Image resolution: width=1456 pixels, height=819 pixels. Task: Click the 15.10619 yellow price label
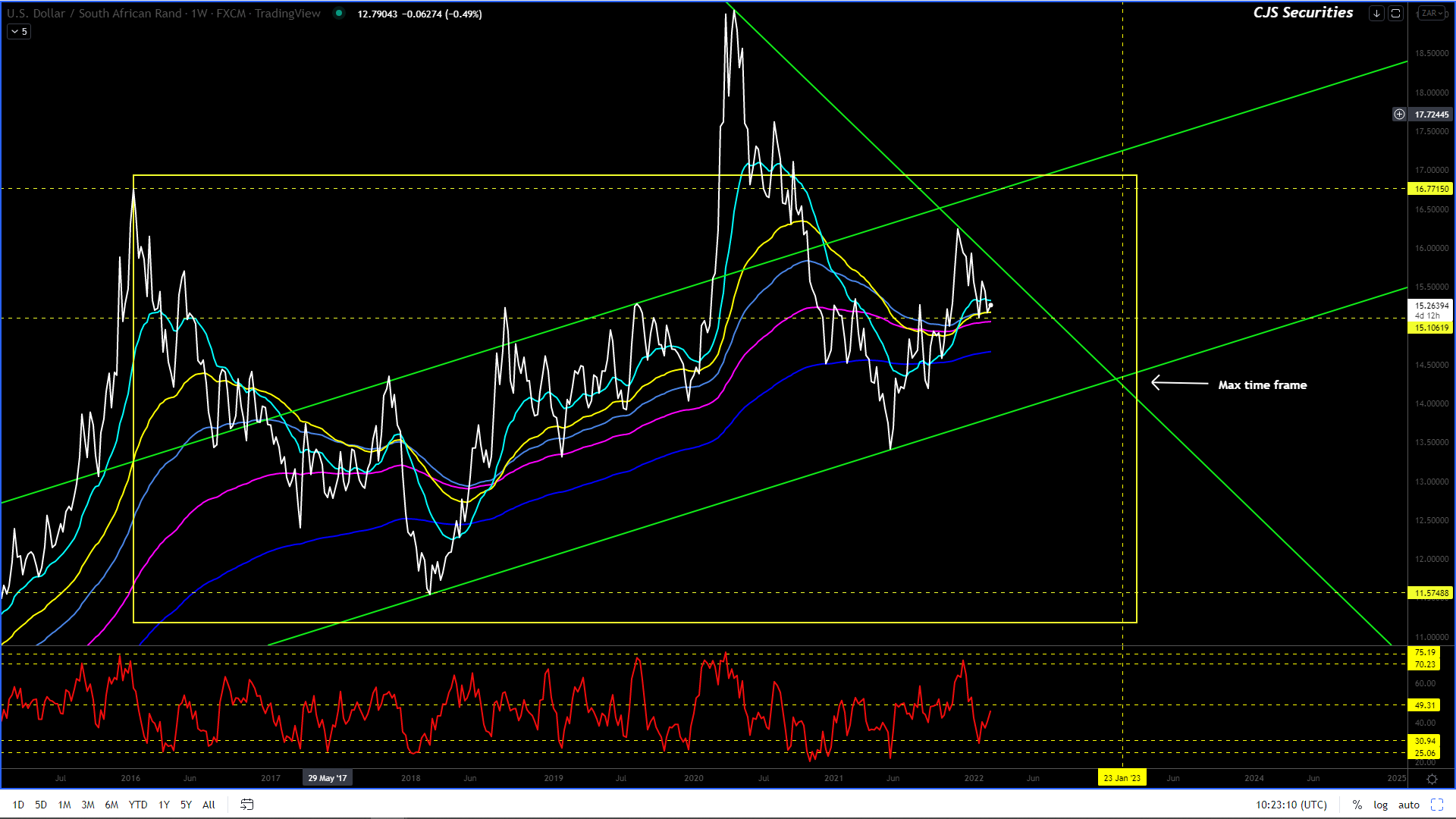(x=1431, y=328)
